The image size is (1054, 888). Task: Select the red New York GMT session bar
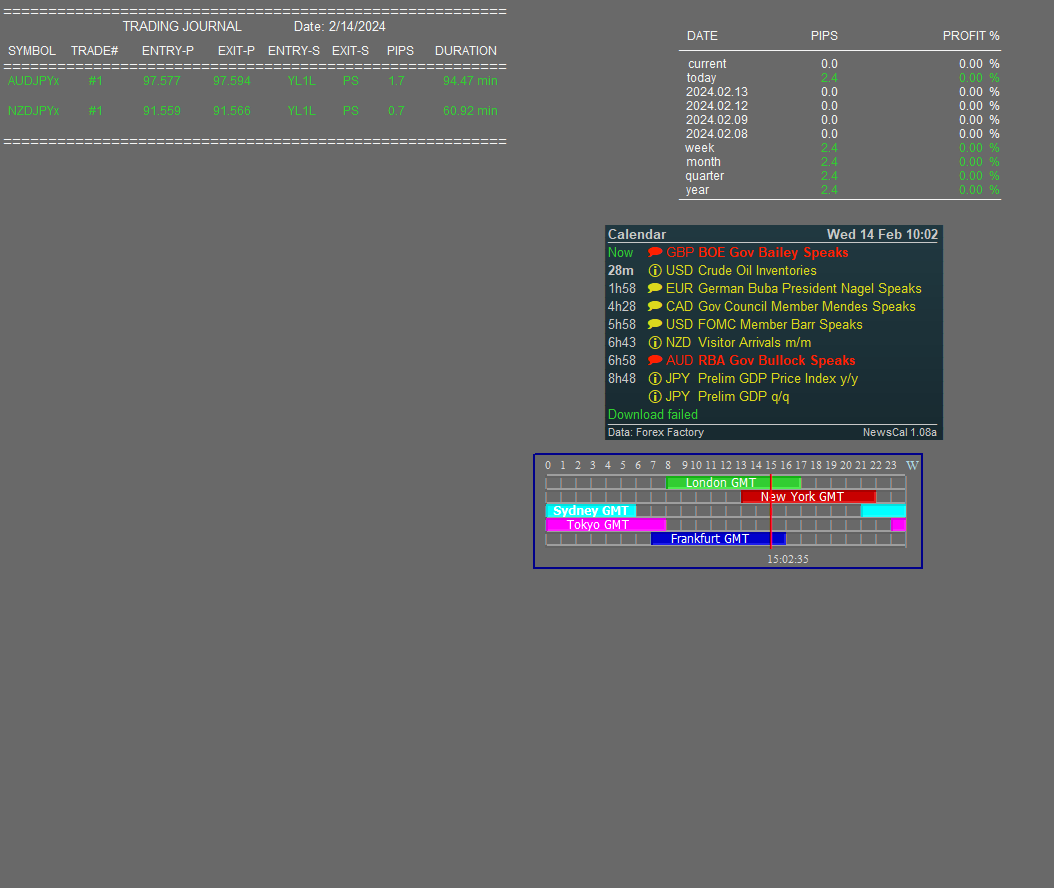[808, 497]
